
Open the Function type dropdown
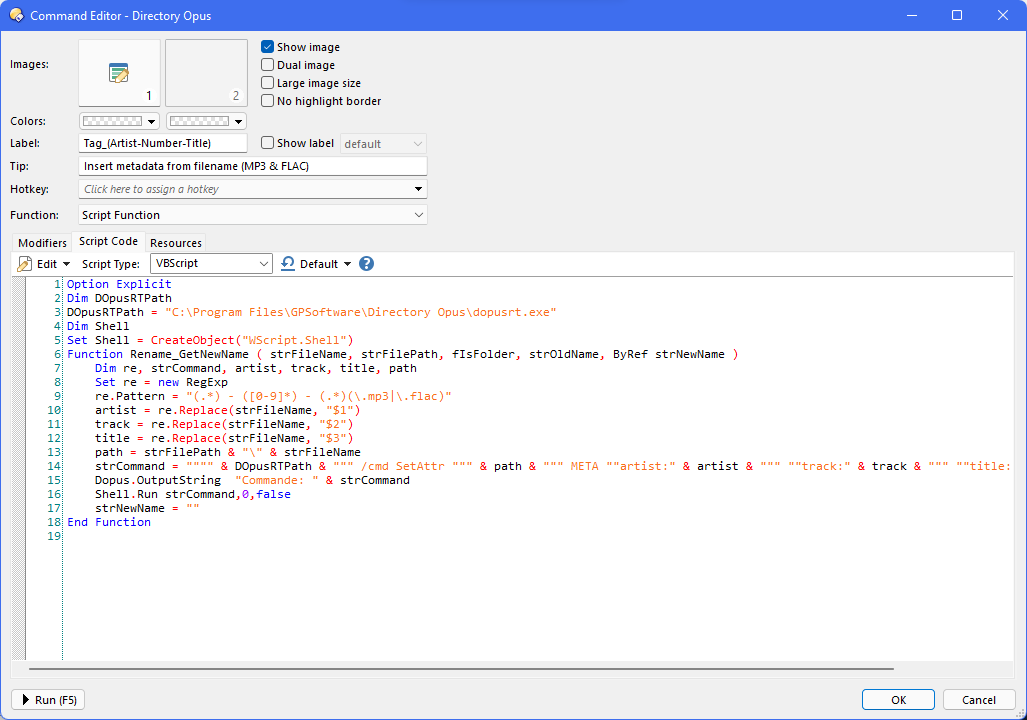tap(253, 215)
